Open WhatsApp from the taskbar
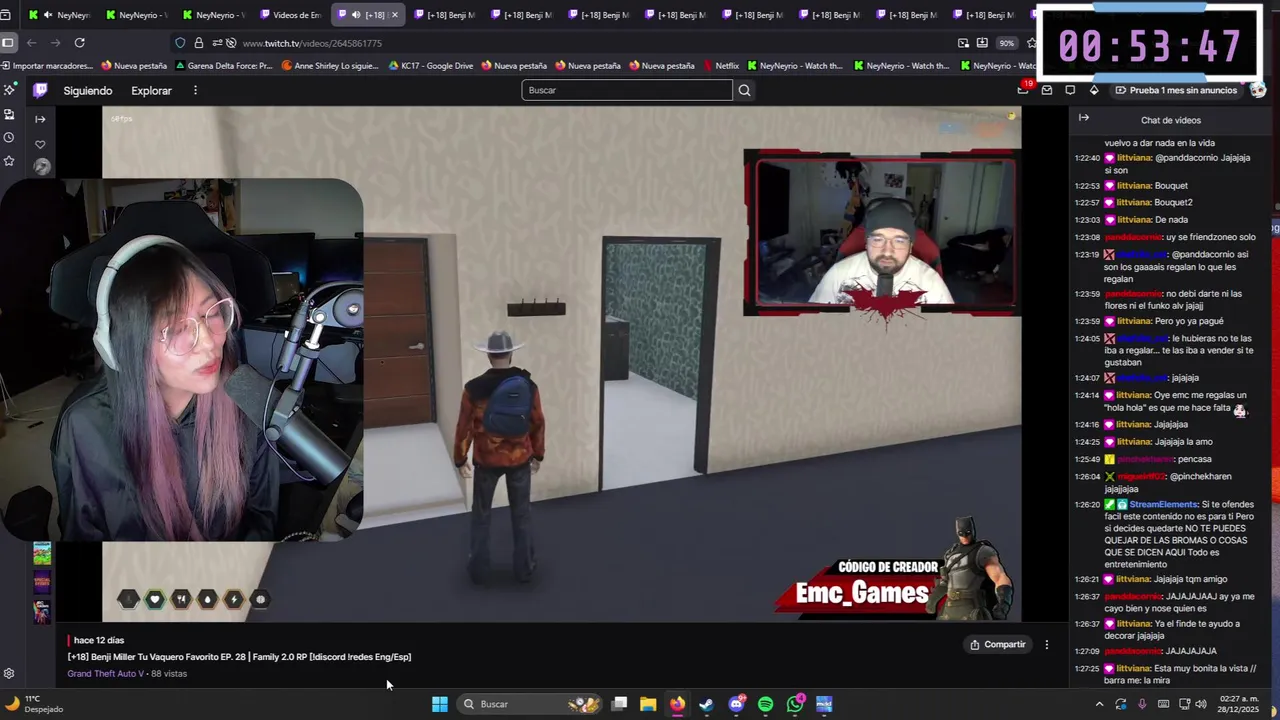The image size is (1280, 720). [795, 704]
